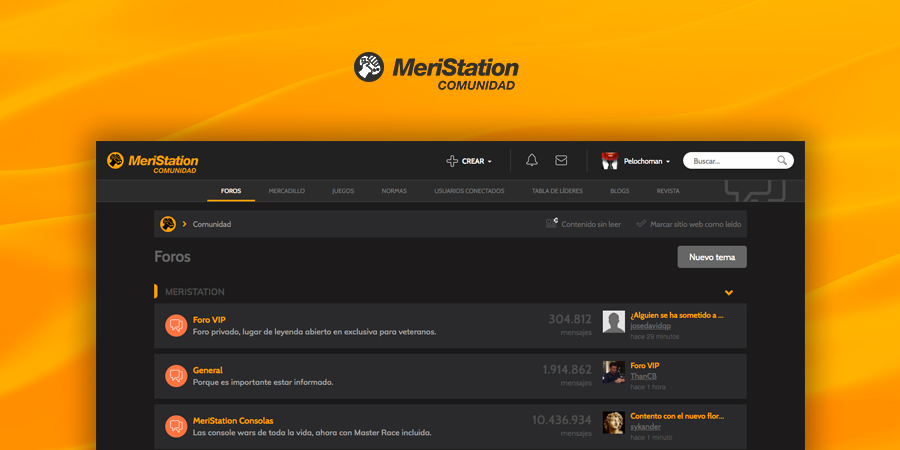Click the Foro VIP forum bubble icon

176,325
